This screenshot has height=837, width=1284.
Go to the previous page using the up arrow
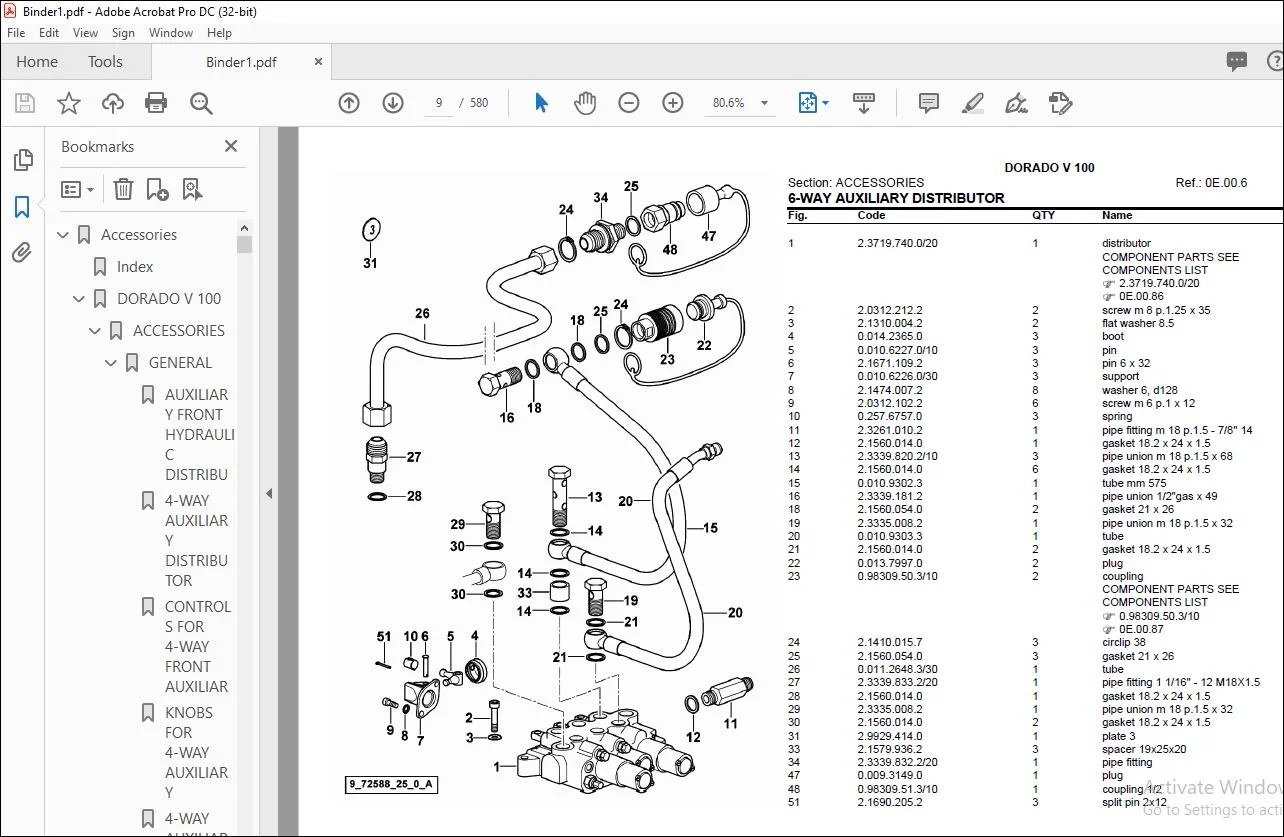point(349,103)
